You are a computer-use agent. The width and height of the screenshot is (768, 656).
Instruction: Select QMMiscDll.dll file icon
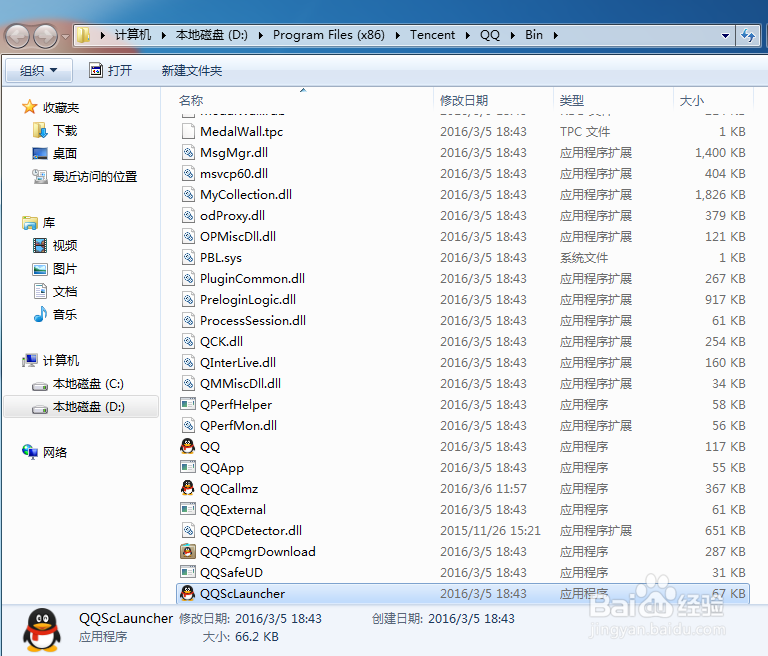(188, 384)
